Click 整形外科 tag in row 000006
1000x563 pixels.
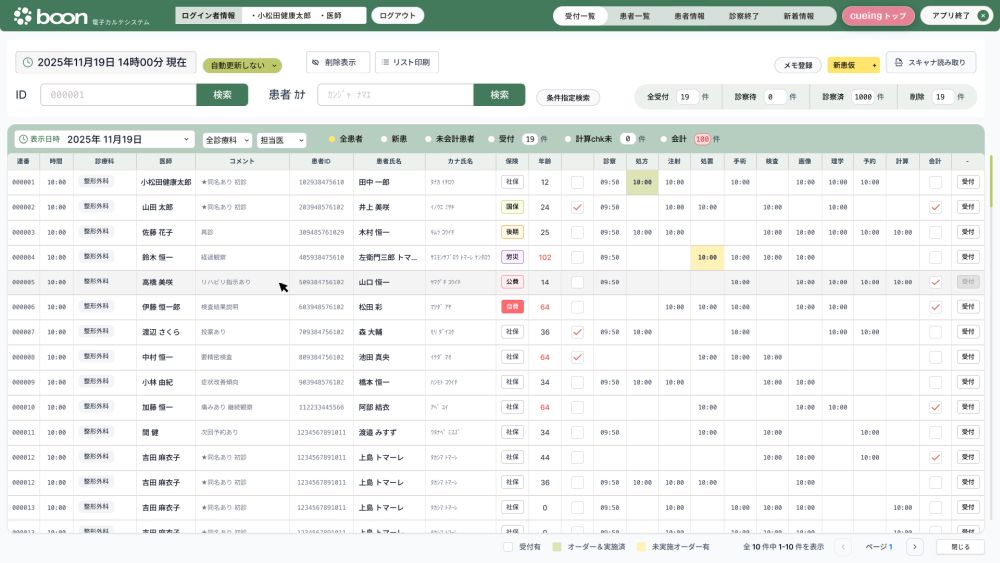coord(96,307)
